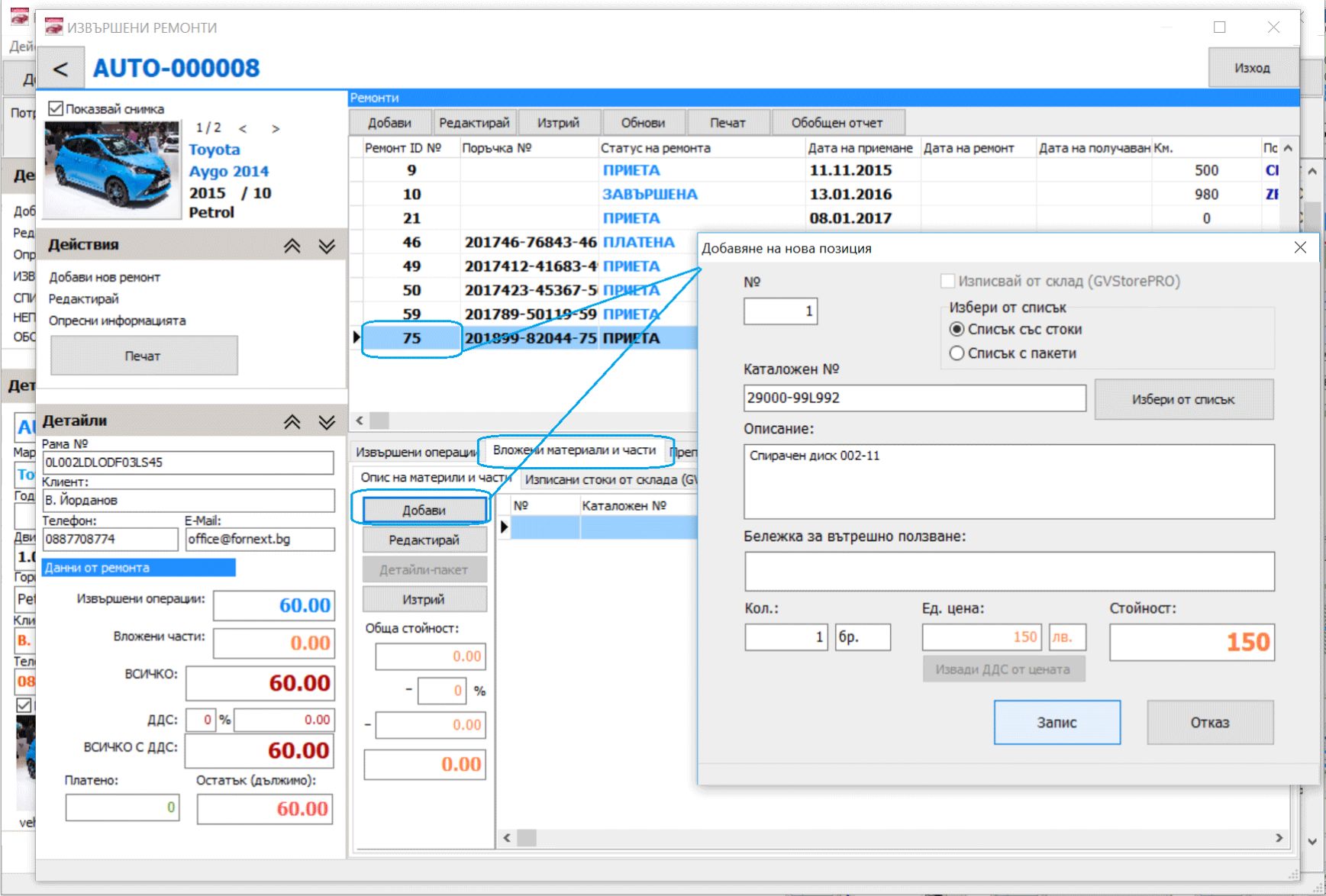Click Обнови in the Ремонти toolbar
The height and width of the screenshot is (896, 1326).
643,123
